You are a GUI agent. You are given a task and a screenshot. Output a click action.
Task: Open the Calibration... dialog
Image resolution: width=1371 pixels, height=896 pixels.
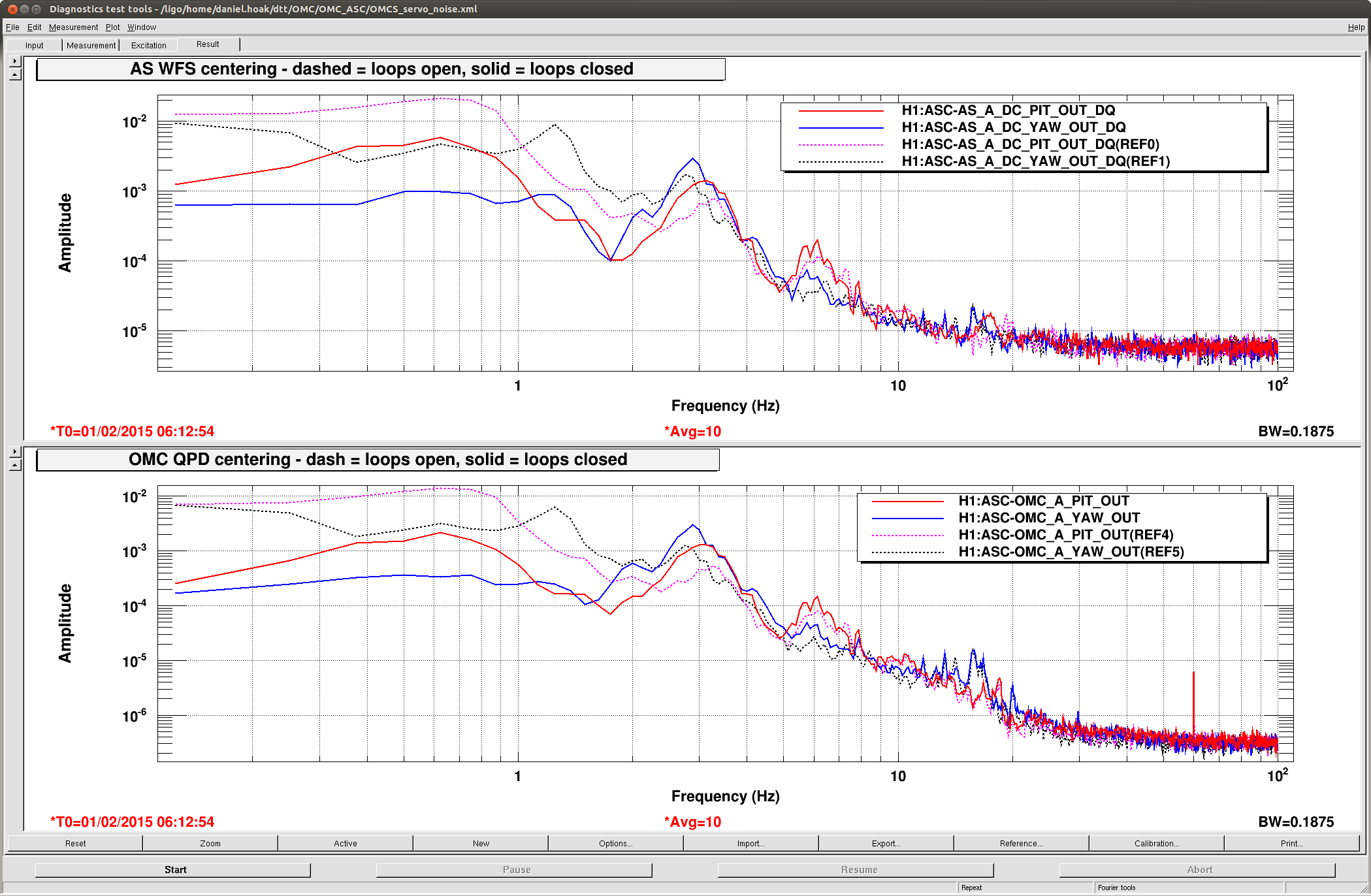[x=1157, y=843]
